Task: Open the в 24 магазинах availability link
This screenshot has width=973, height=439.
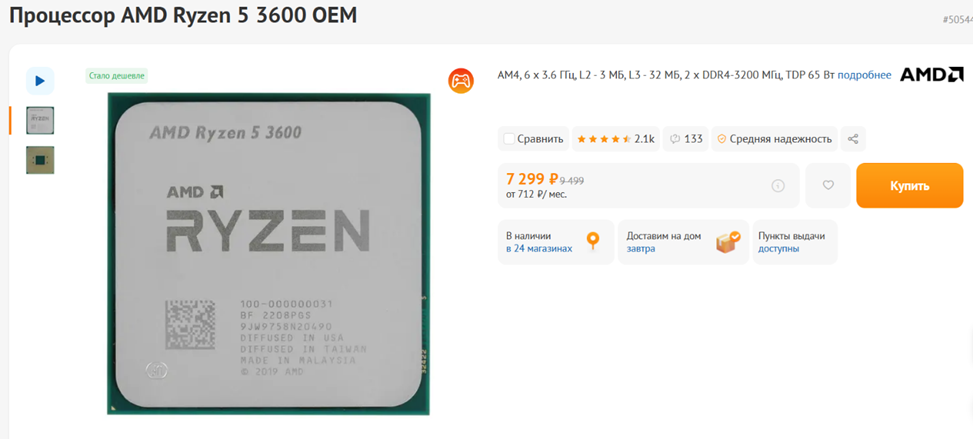Action: 539,248
